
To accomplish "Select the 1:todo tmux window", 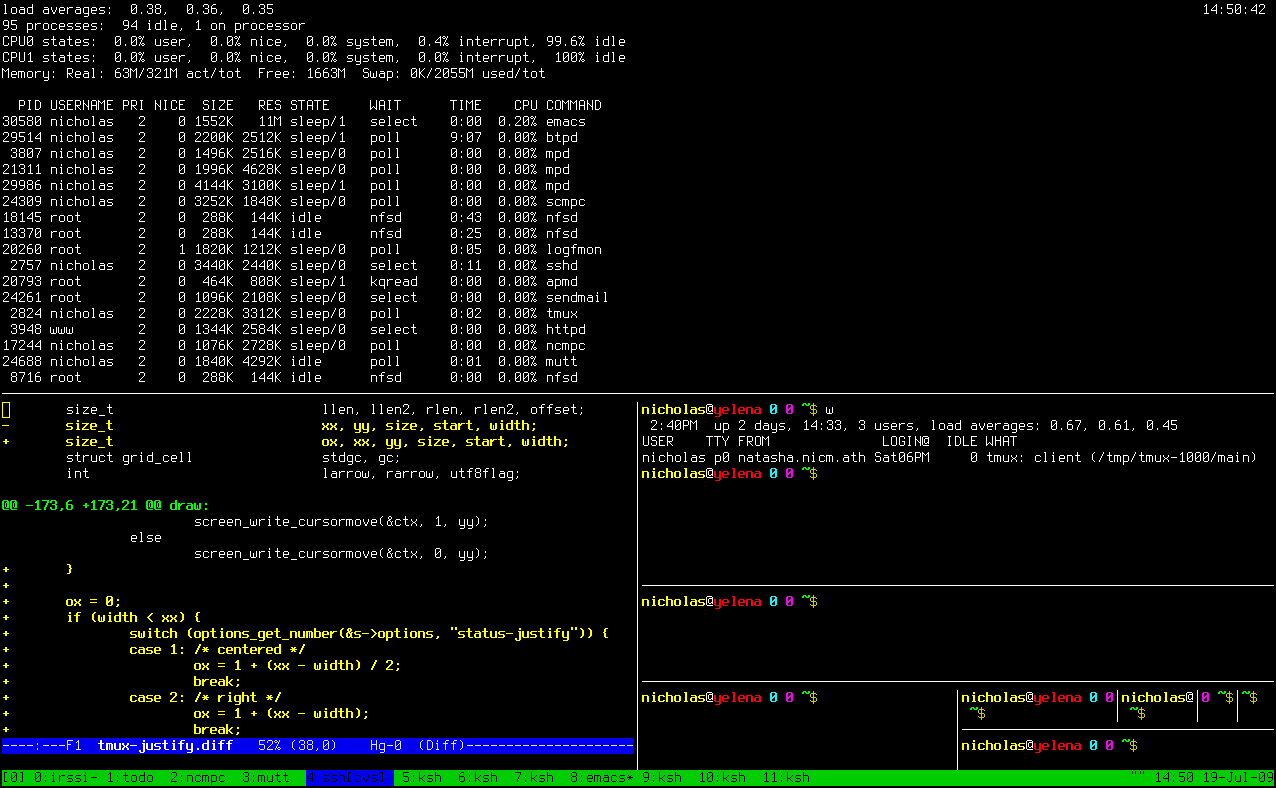I will [130, 777].
